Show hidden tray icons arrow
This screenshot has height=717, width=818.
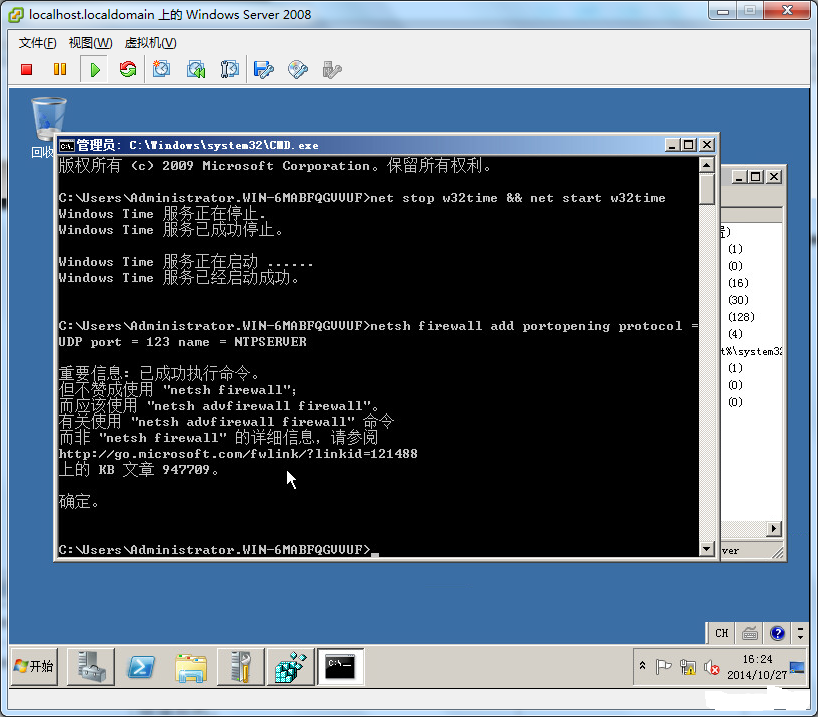point(643,665)
